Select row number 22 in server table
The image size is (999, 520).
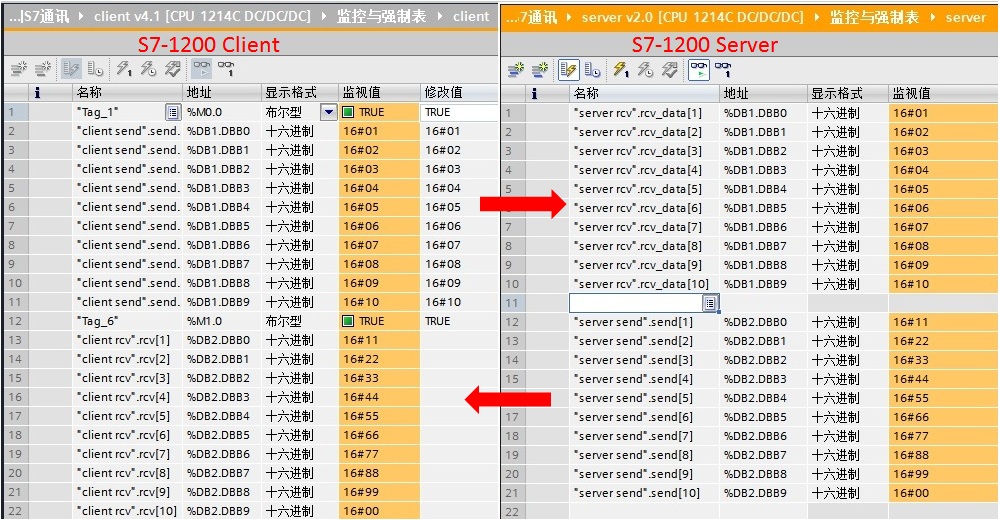coord(513,512)
